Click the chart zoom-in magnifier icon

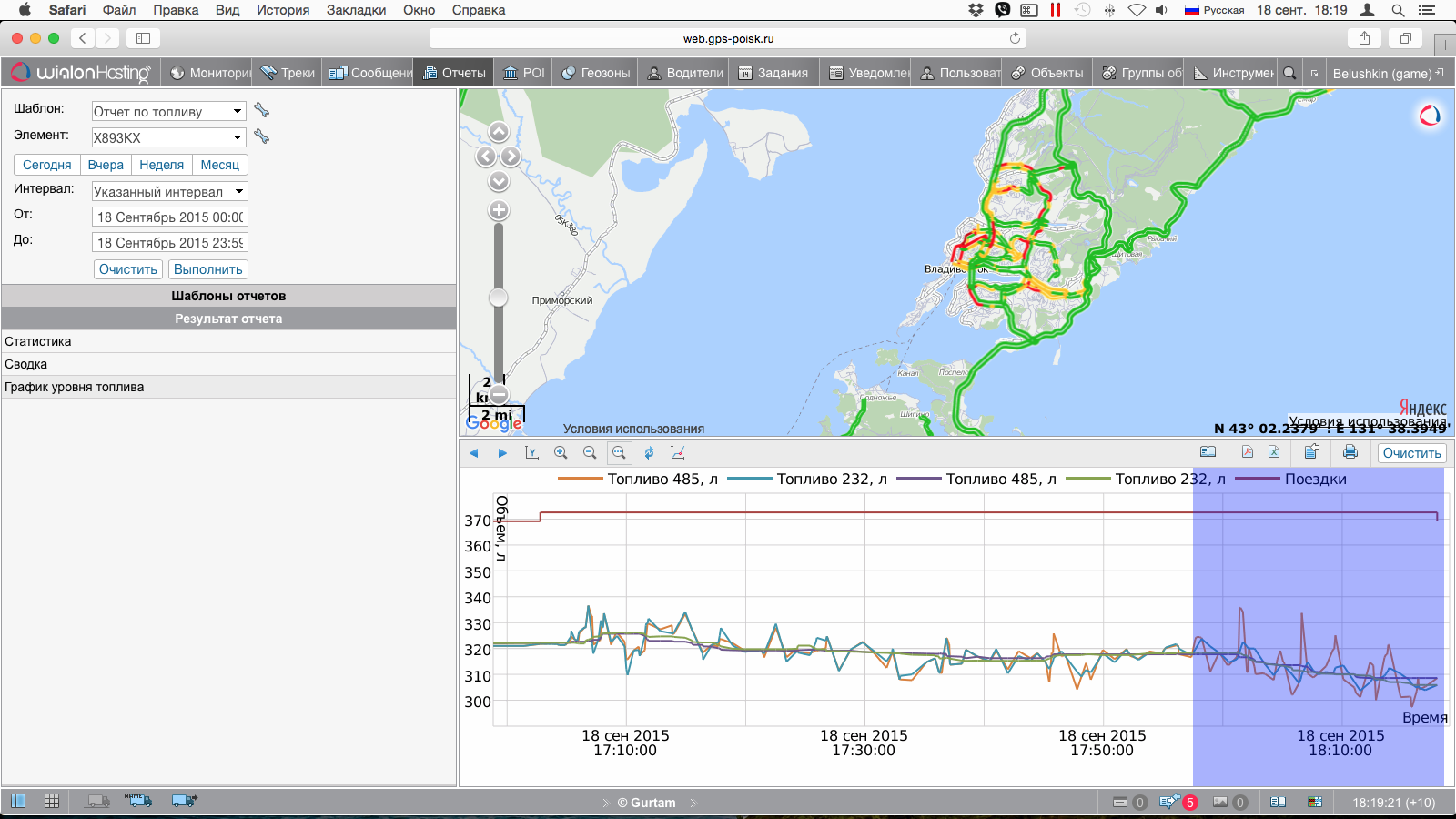(561, 452)
